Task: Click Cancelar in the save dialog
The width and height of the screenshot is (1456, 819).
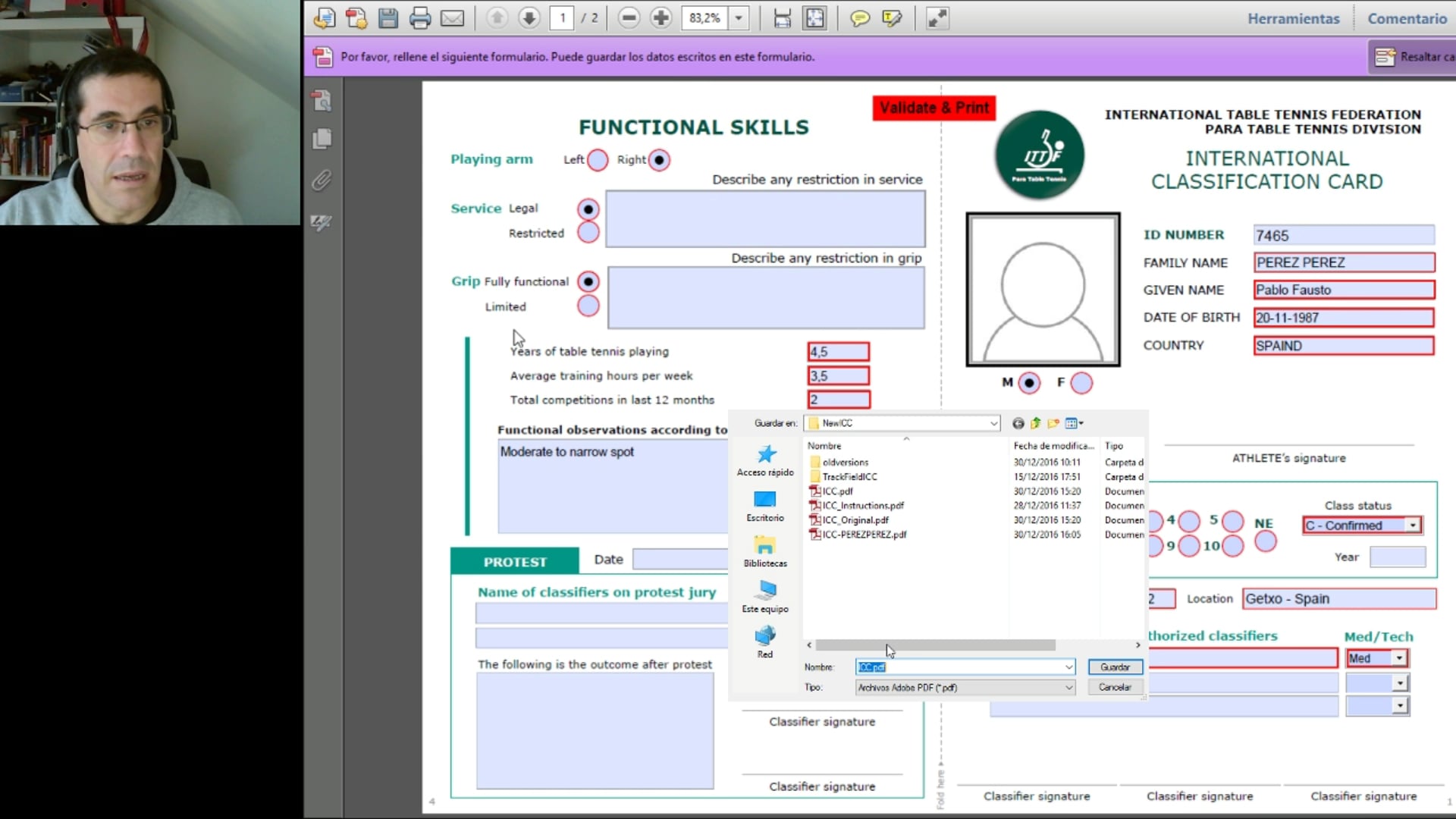Action: coord(1114,687)
